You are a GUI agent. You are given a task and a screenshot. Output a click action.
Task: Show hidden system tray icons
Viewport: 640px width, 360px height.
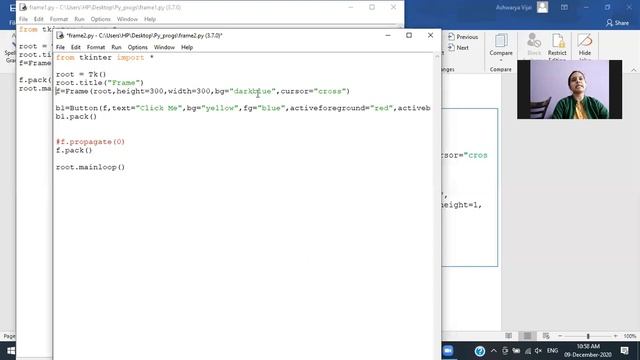494,351
